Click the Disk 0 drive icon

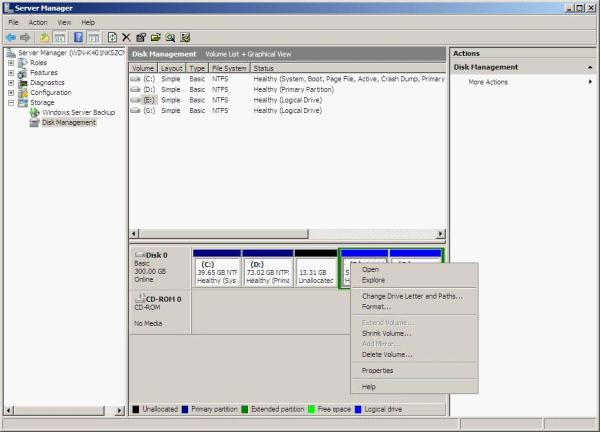[x=140, y=254]
